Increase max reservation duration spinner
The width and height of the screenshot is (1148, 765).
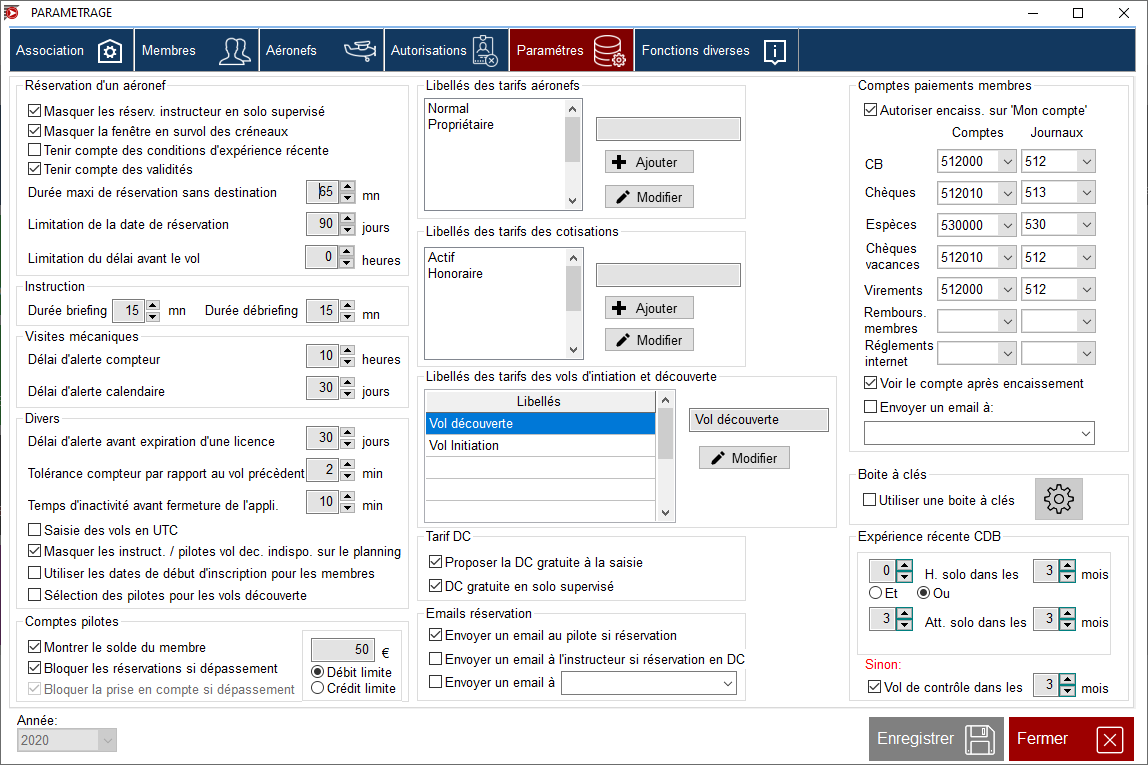click(348, 187)
